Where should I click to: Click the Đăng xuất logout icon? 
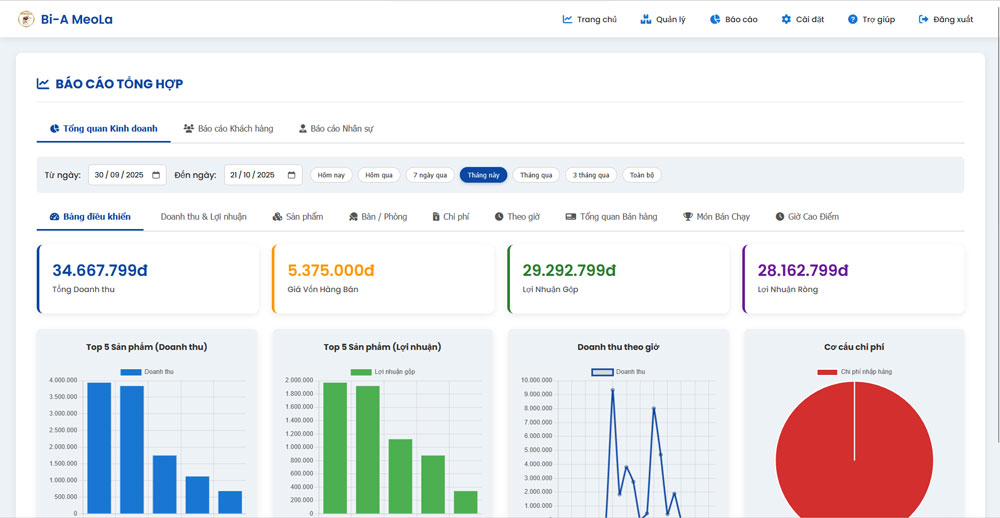[x=923, y=19]
